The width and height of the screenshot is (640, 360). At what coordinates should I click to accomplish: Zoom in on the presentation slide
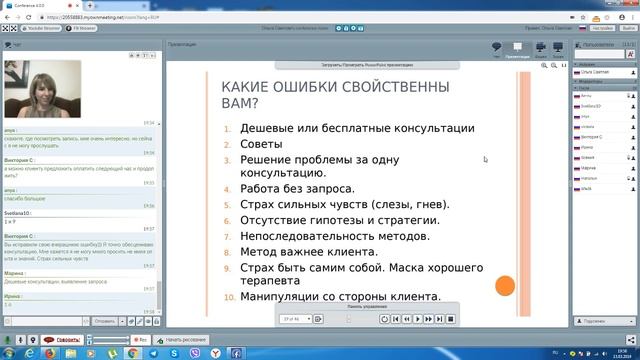point(544,65)
